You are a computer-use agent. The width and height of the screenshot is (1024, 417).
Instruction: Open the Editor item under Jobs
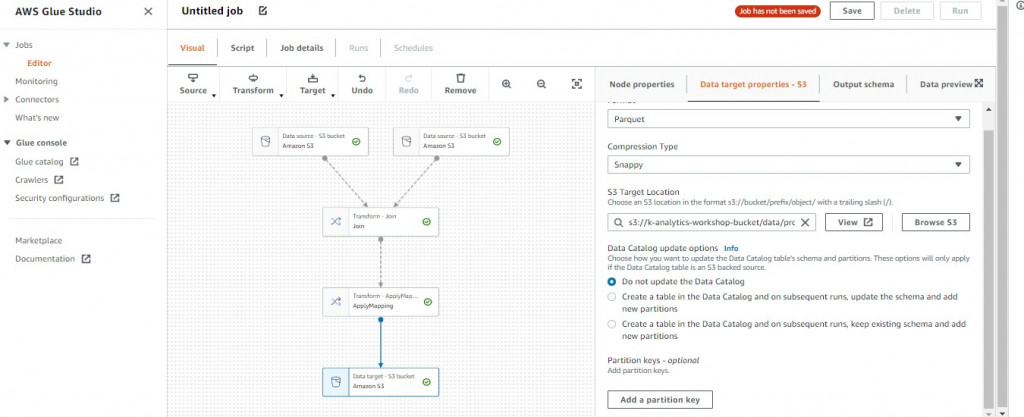[39, 63]
